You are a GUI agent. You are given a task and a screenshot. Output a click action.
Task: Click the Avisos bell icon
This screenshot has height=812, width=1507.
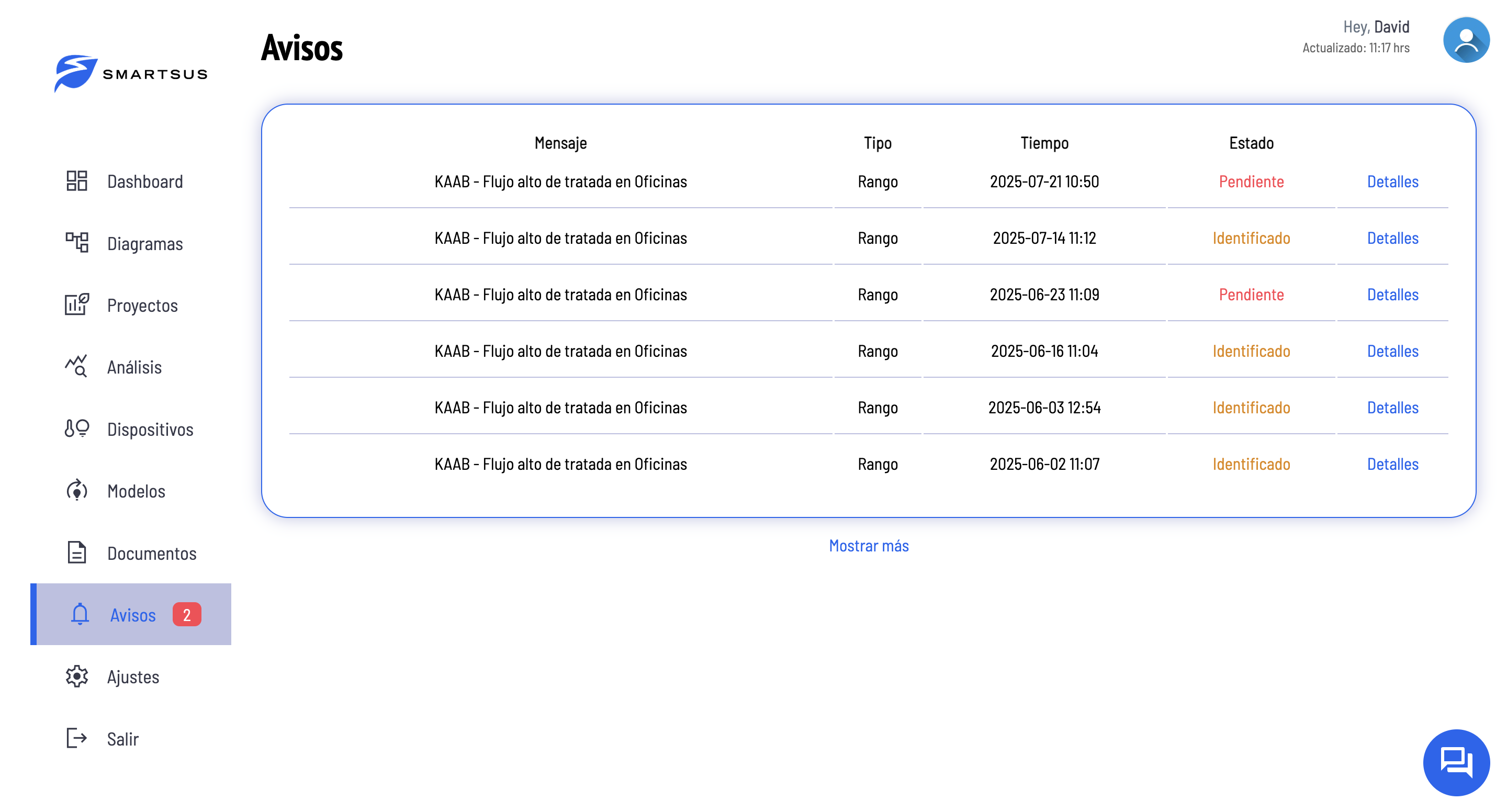click(80, 615)
